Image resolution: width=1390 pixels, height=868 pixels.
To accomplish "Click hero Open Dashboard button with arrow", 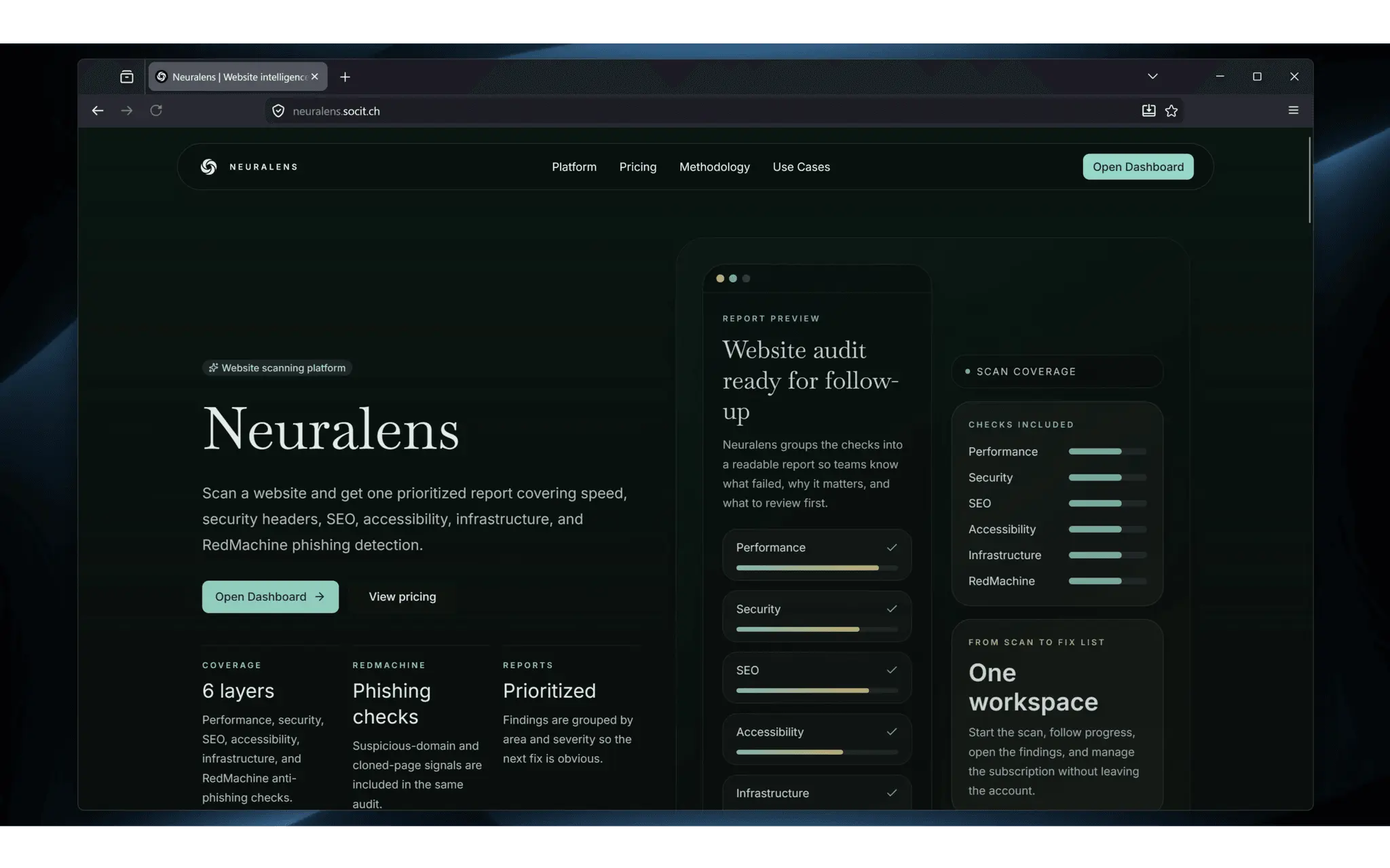I will click(x=270, y=597).
